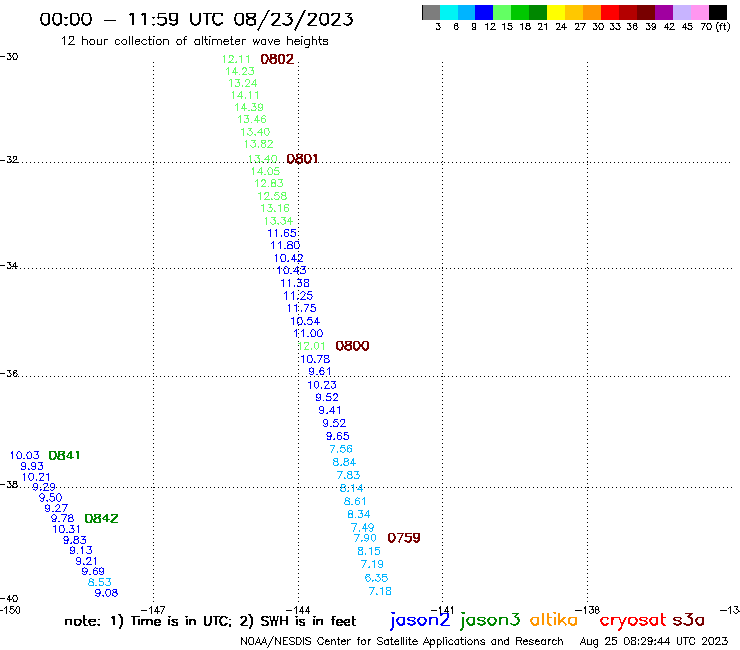Image resolution: width=740 pixels, height=650 pixels.
Task: Select green timestamp label 0841
Action: pos(64,456)
